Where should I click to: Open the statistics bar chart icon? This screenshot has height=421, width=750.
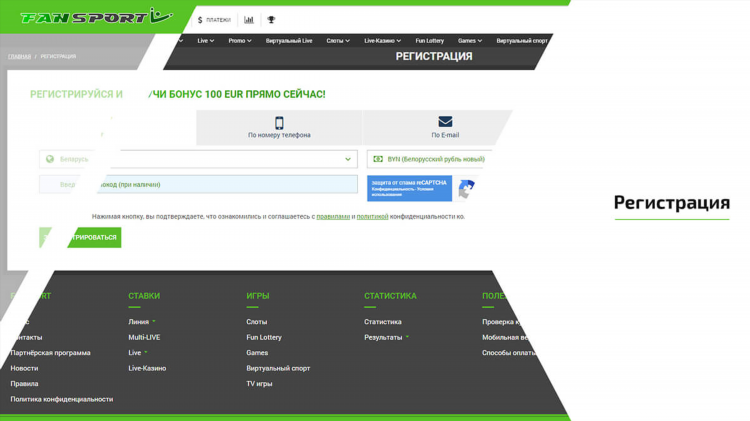(249, 20)
